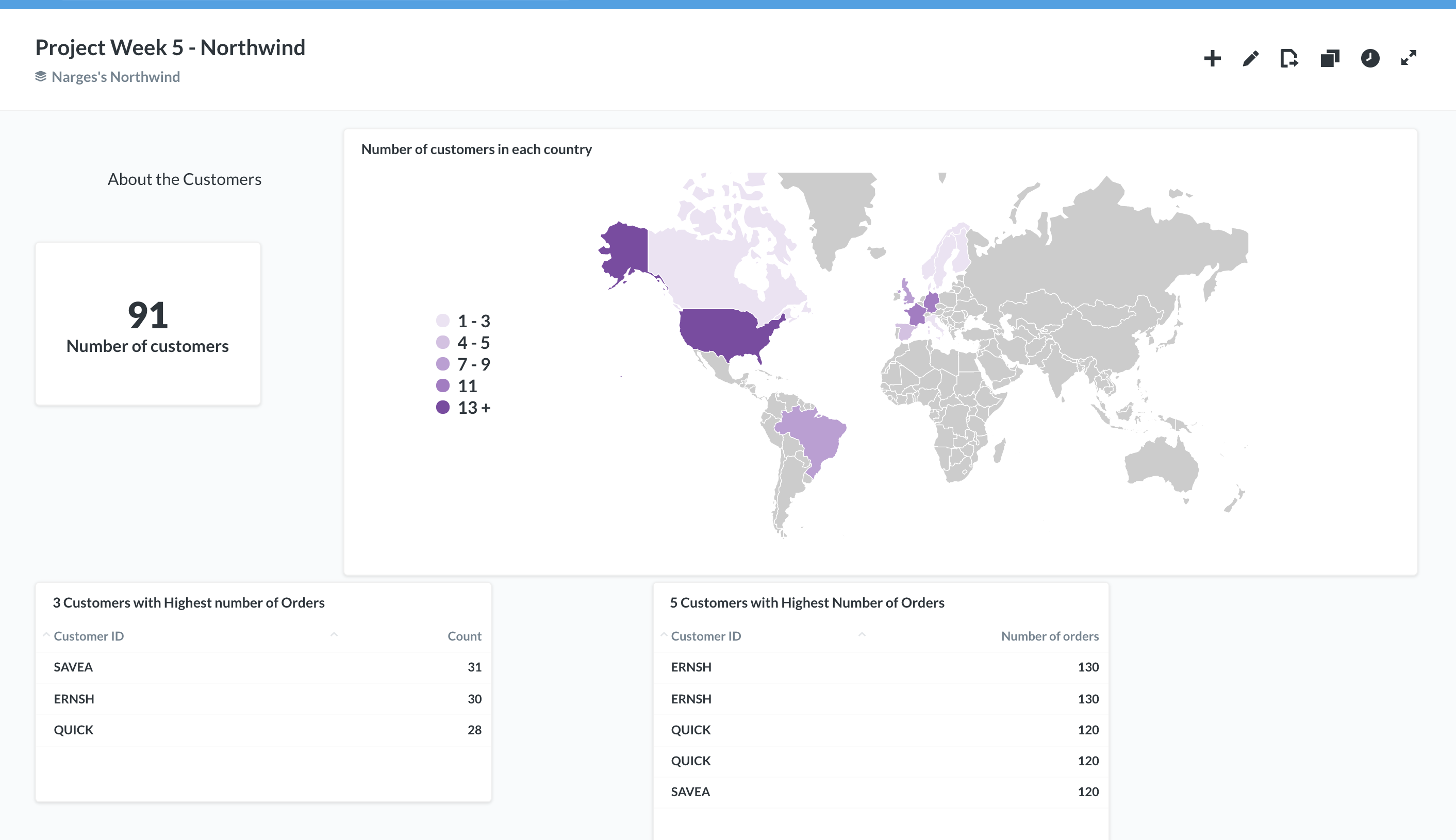Screen dimensions: 1456x840
Task: Click the collection stack icon beside Narges's Northwind
Action: (40, 77)
